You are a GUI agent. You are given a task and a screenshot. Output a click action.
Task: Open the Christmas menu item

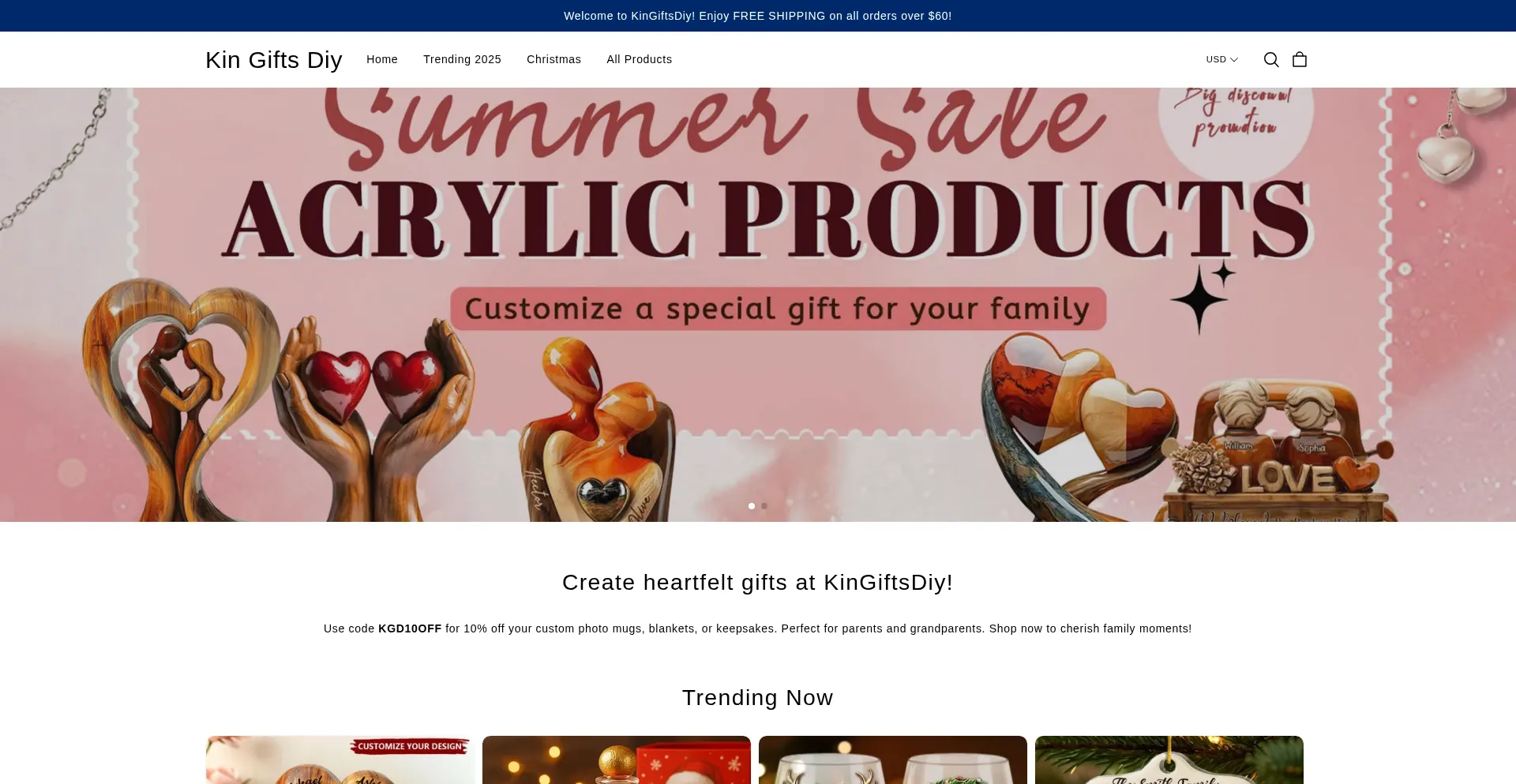pyautogui.click(x=553, y=60)
